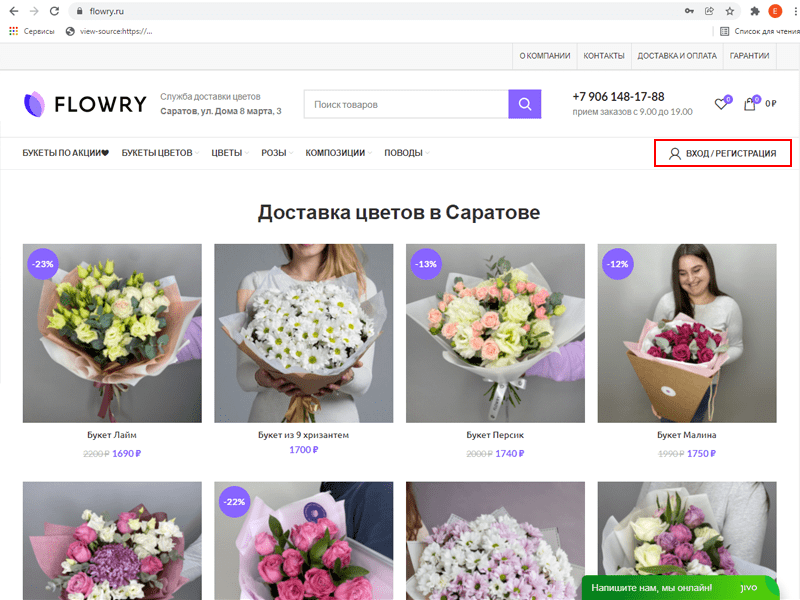Click the Букет Лайм title link
The width and height of the screenshot is (800, 600).
[x=112, y=435]
